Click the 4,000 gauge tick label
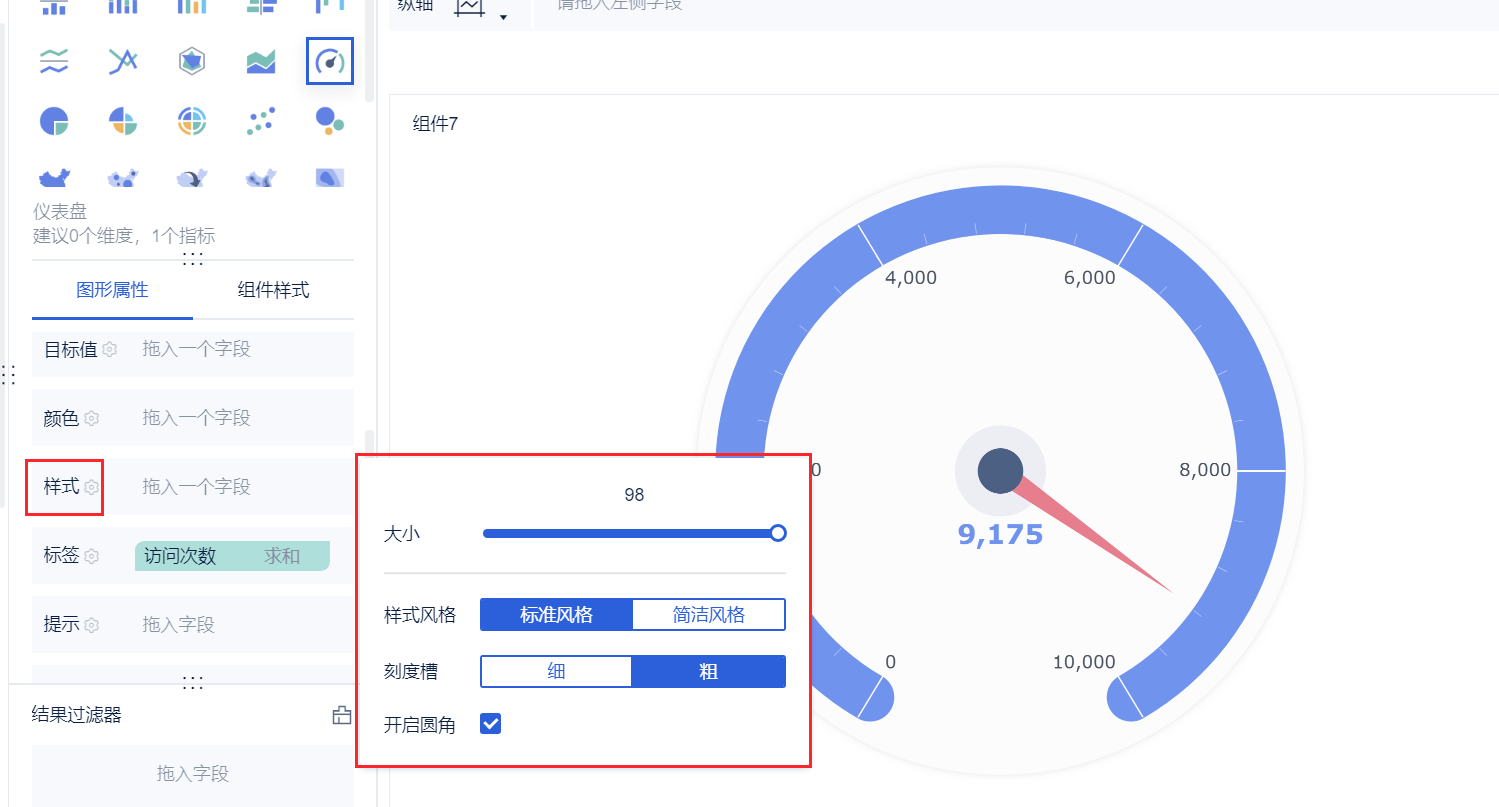This screenshot has width=1499, height=807. [911, 278]
